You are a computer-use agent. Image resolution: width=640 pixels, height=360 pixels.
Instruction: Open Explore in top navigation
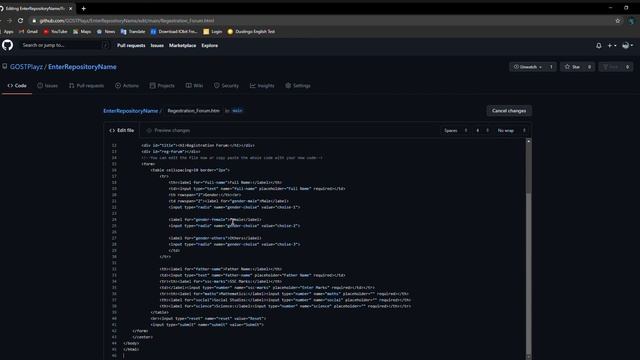click(209, 46)
